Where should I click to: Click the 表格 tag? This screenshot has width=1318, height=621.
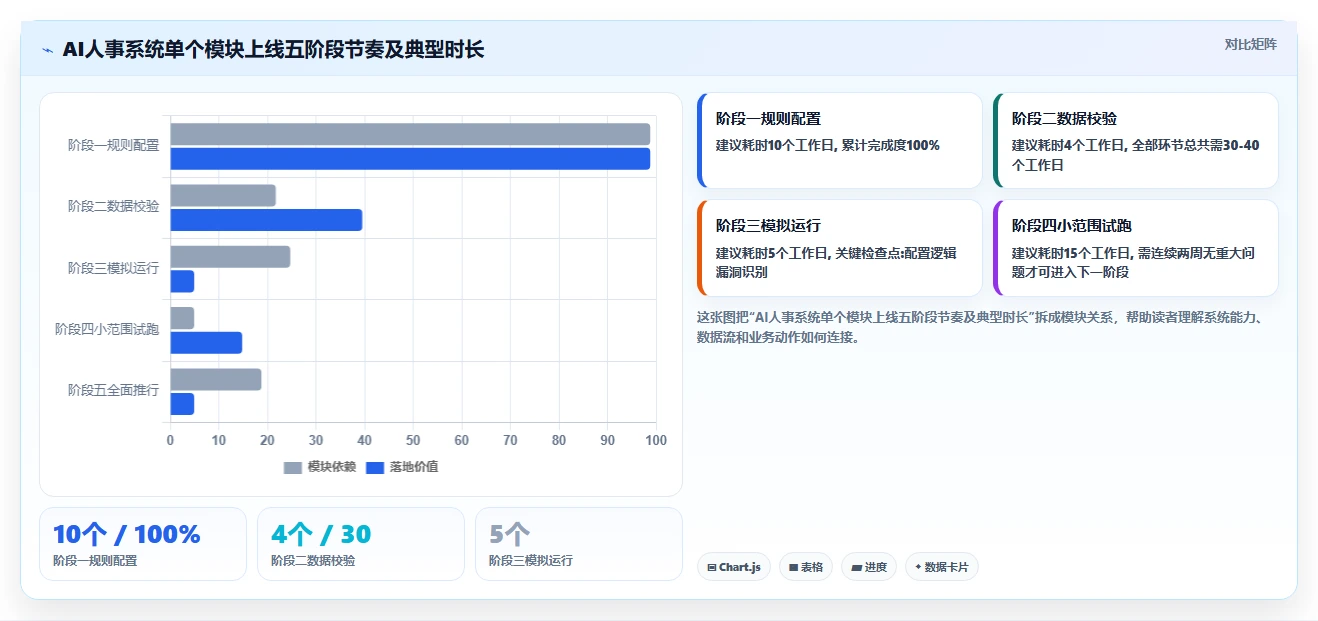click(806, 567)
